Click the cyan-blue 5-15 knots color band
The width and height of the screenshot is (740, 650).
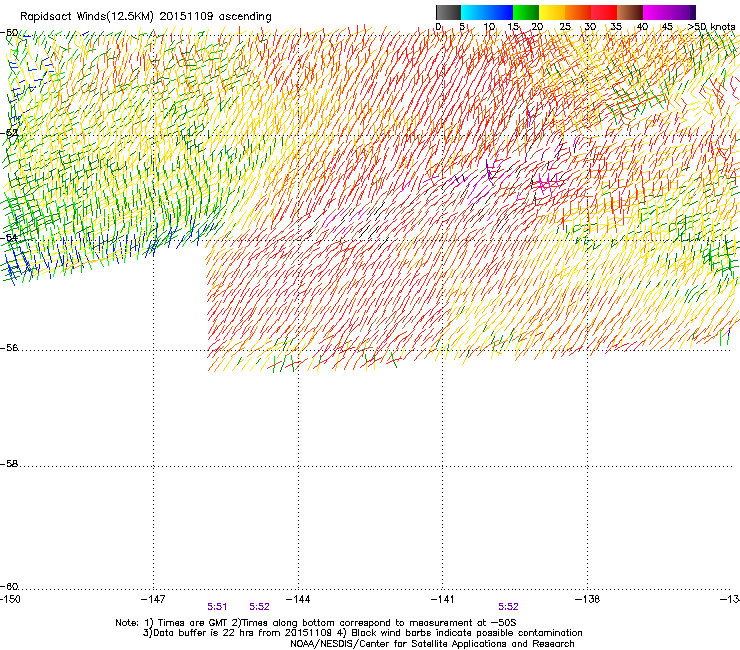pyautogui.click(x=487, y=12)
